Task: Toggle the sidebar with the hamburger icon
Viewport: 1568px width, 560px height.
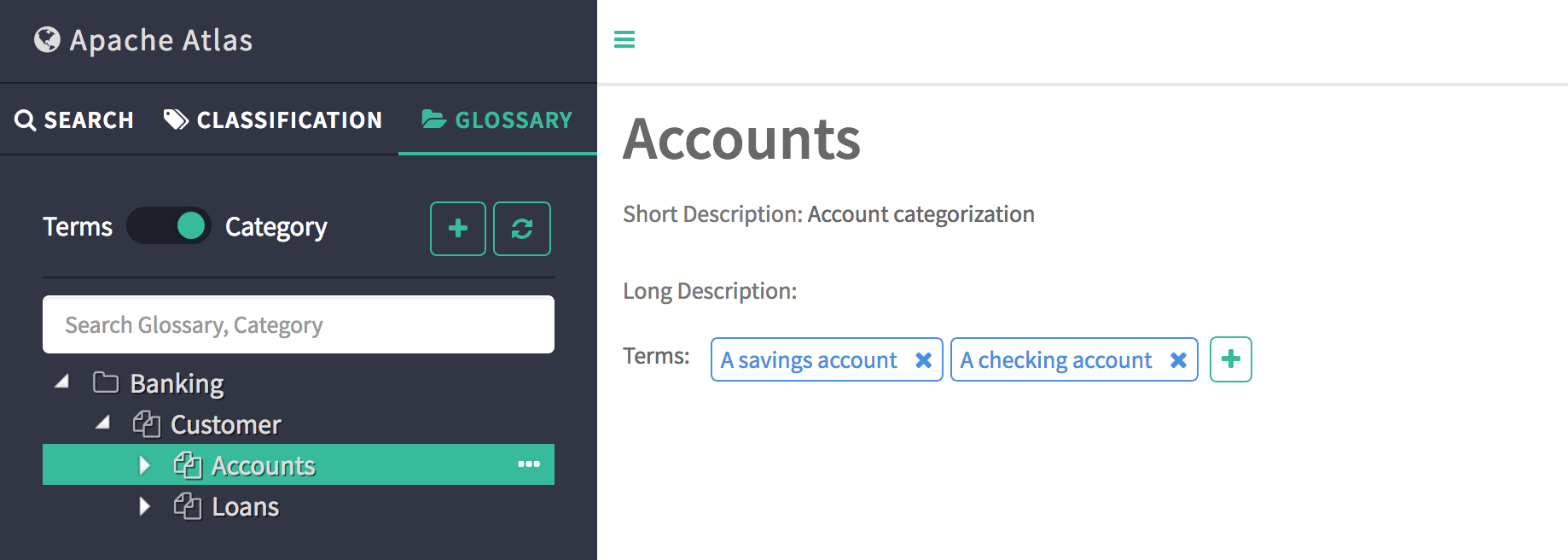Action: 624,39
